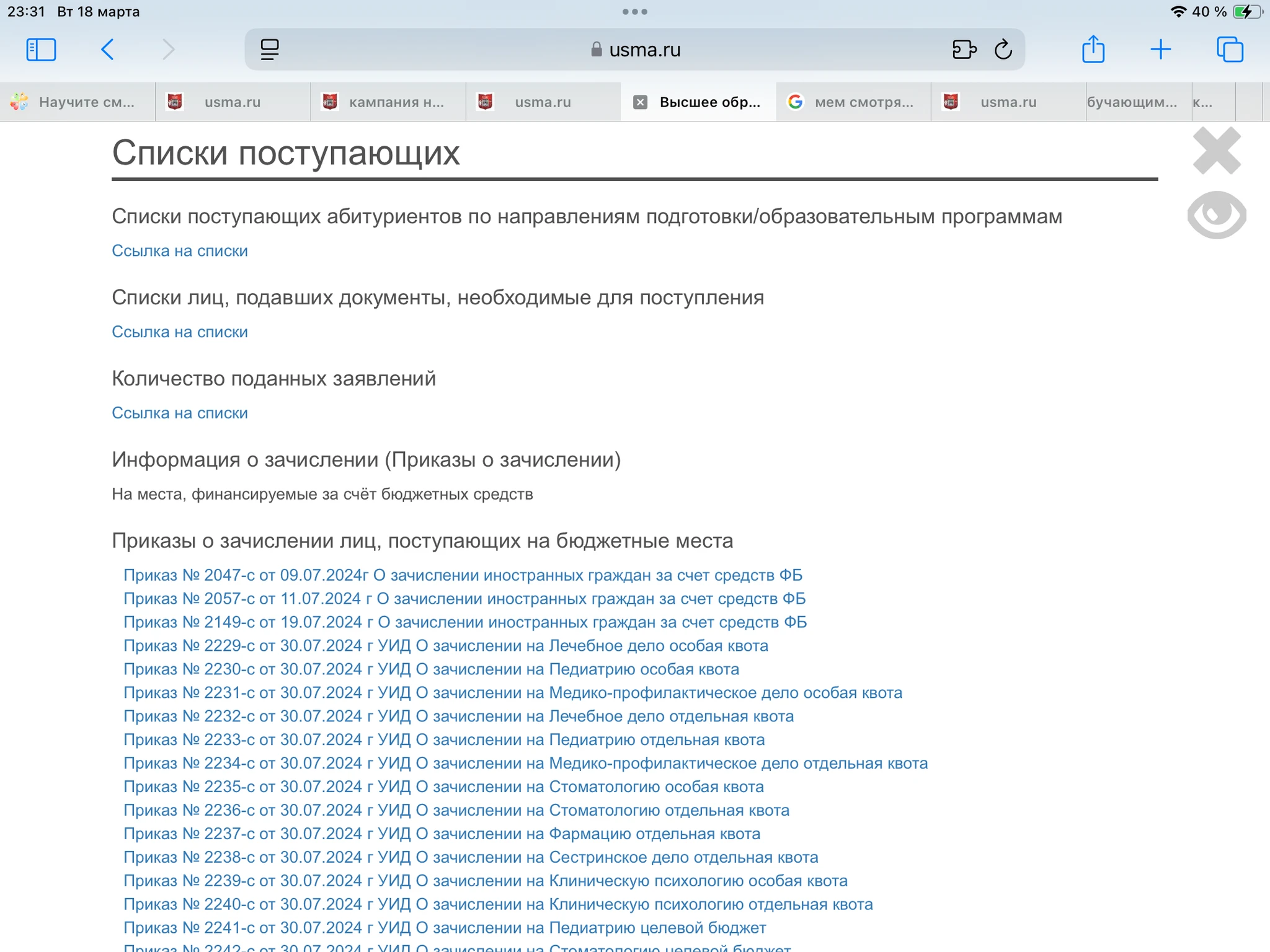Tap the extensions puzzle icon
Viewport: 1270px width, 952px height.
(x=964, y=50)
